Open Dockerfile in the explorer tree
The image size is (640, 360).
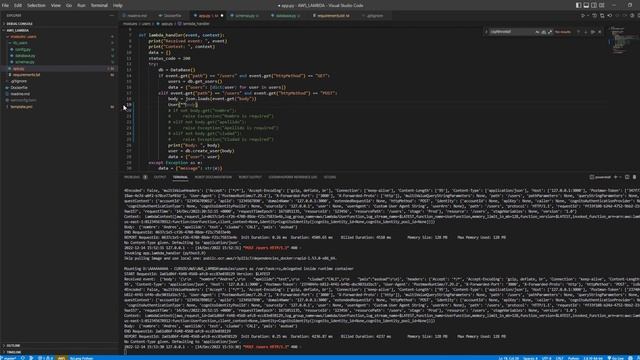[x=59, y=87]
